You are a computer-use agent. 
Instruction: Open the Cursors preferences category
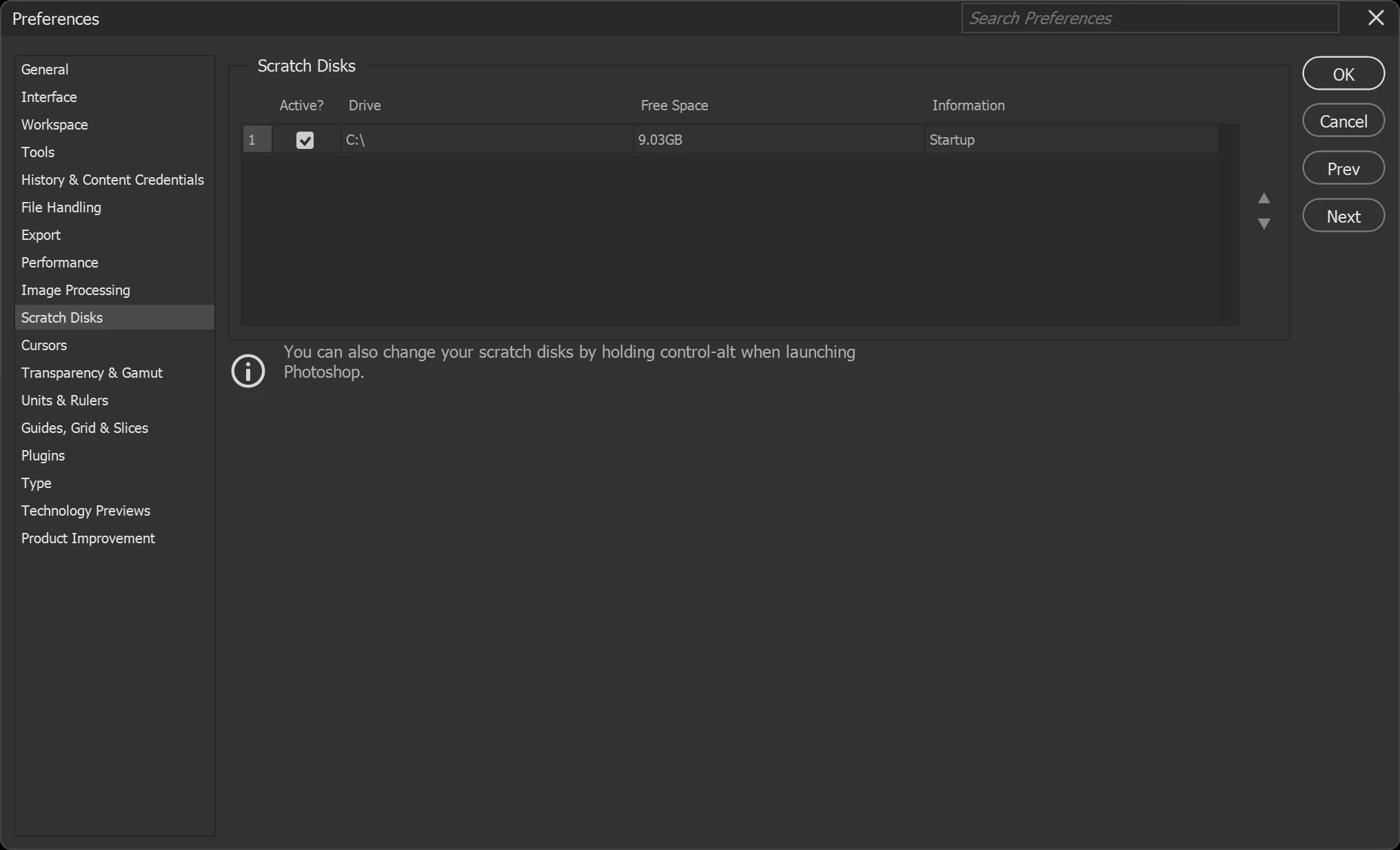pos(44,345)
